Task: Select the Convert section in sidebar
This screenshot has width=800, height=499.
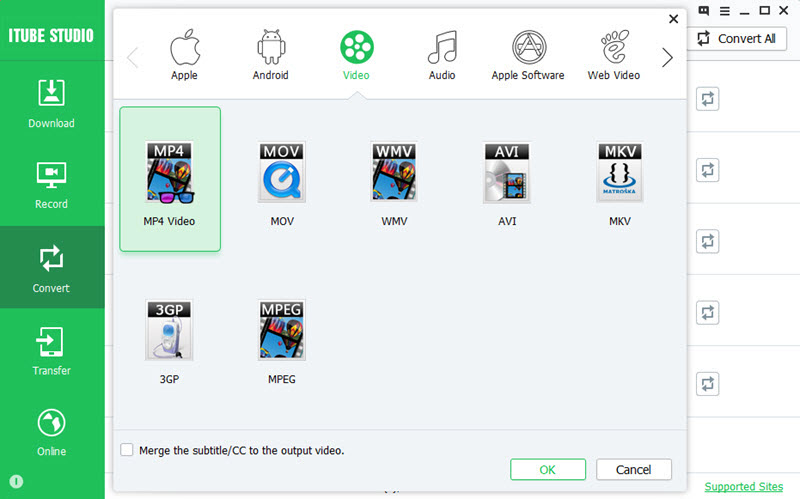Action: pos(52,267)
